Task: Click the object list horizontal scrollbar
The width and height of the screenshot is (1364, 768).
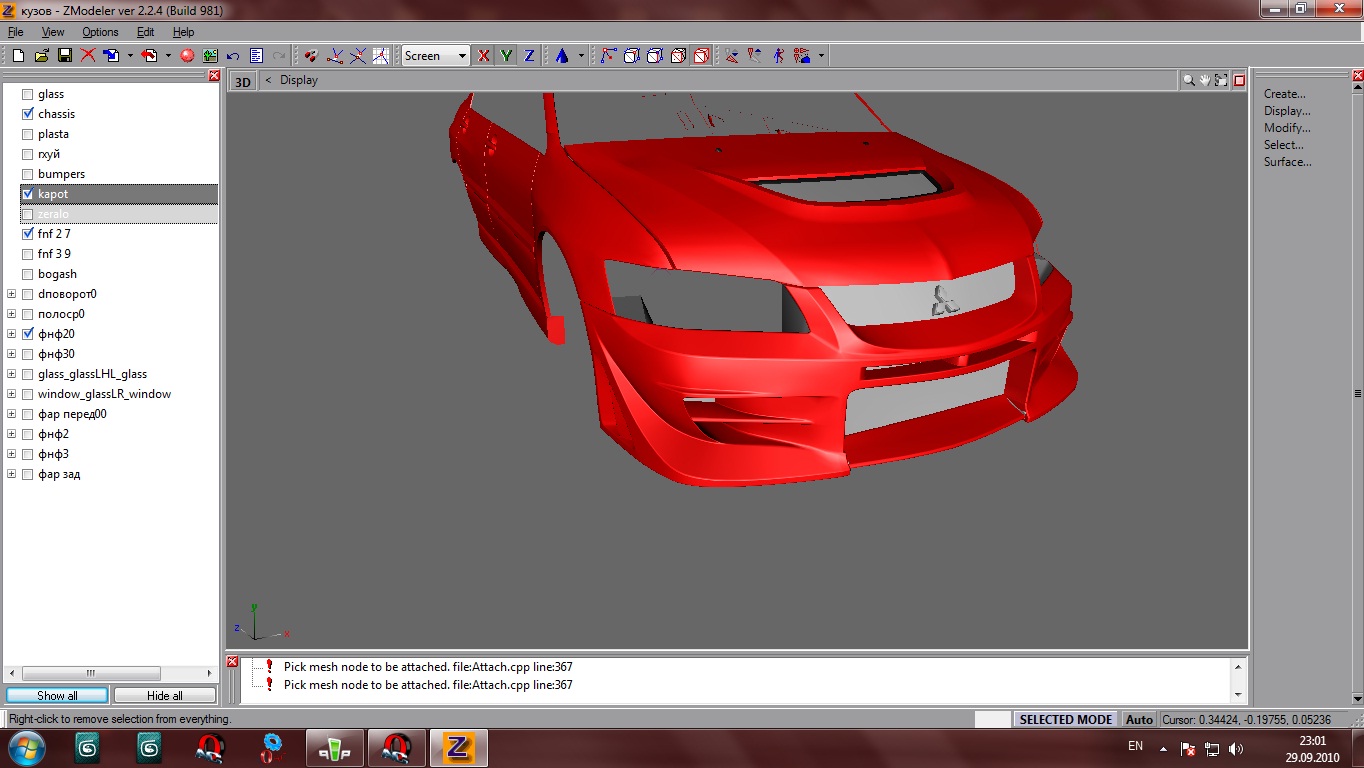Action: (91, 673)
